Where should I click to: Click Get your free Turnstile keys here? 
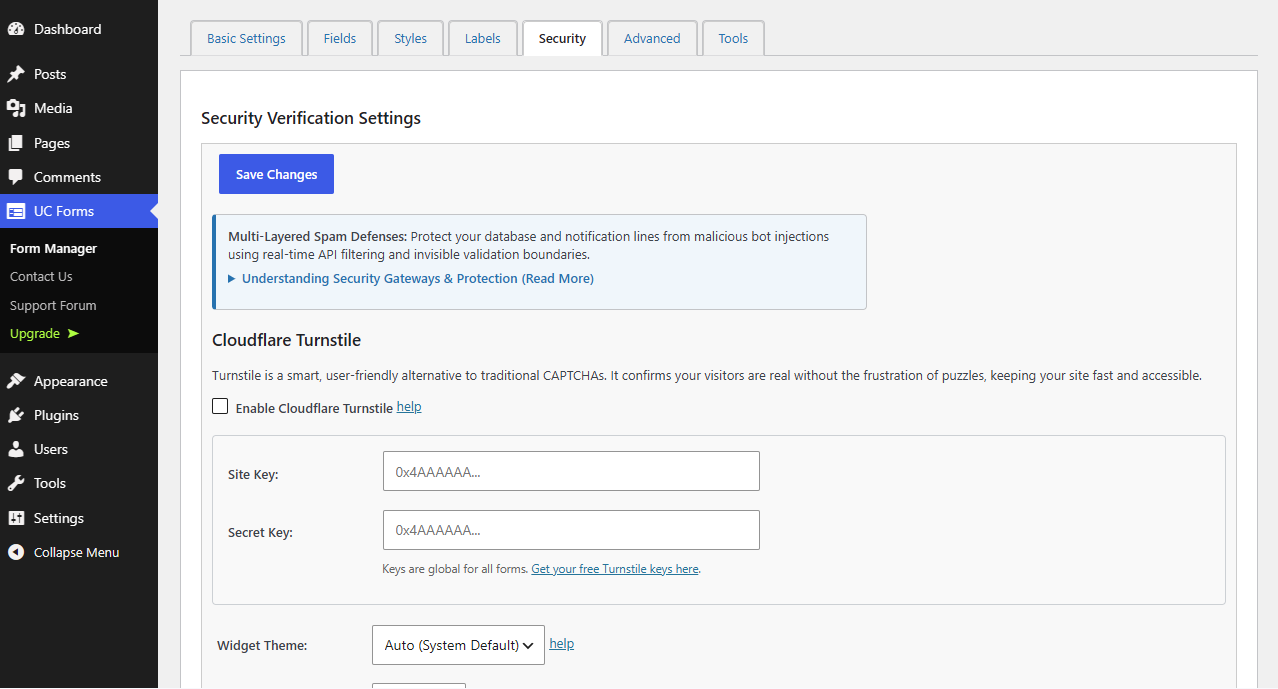point(615,569)
